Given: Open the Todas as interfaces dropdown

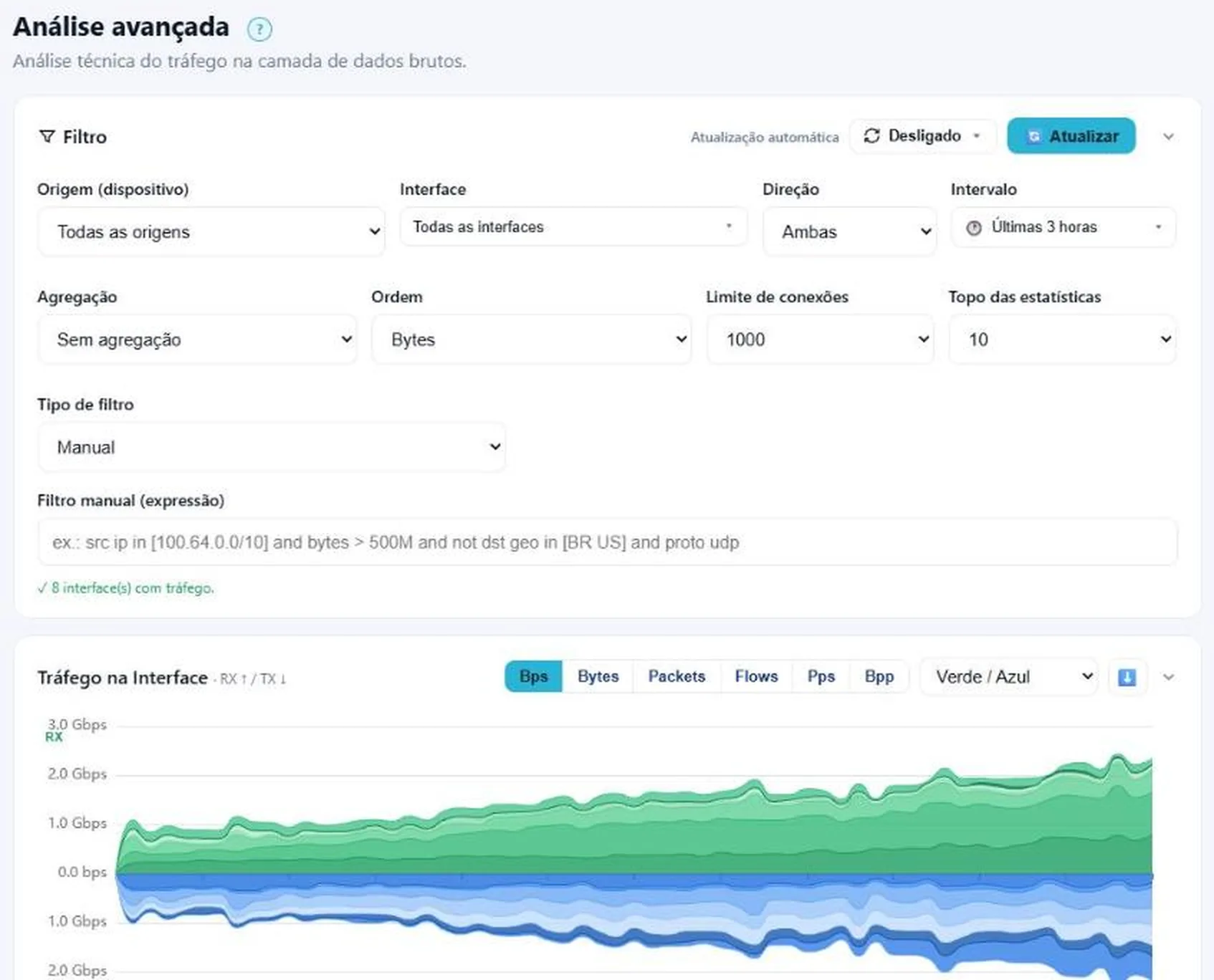Looking at the screenshot, I should 573,226.
